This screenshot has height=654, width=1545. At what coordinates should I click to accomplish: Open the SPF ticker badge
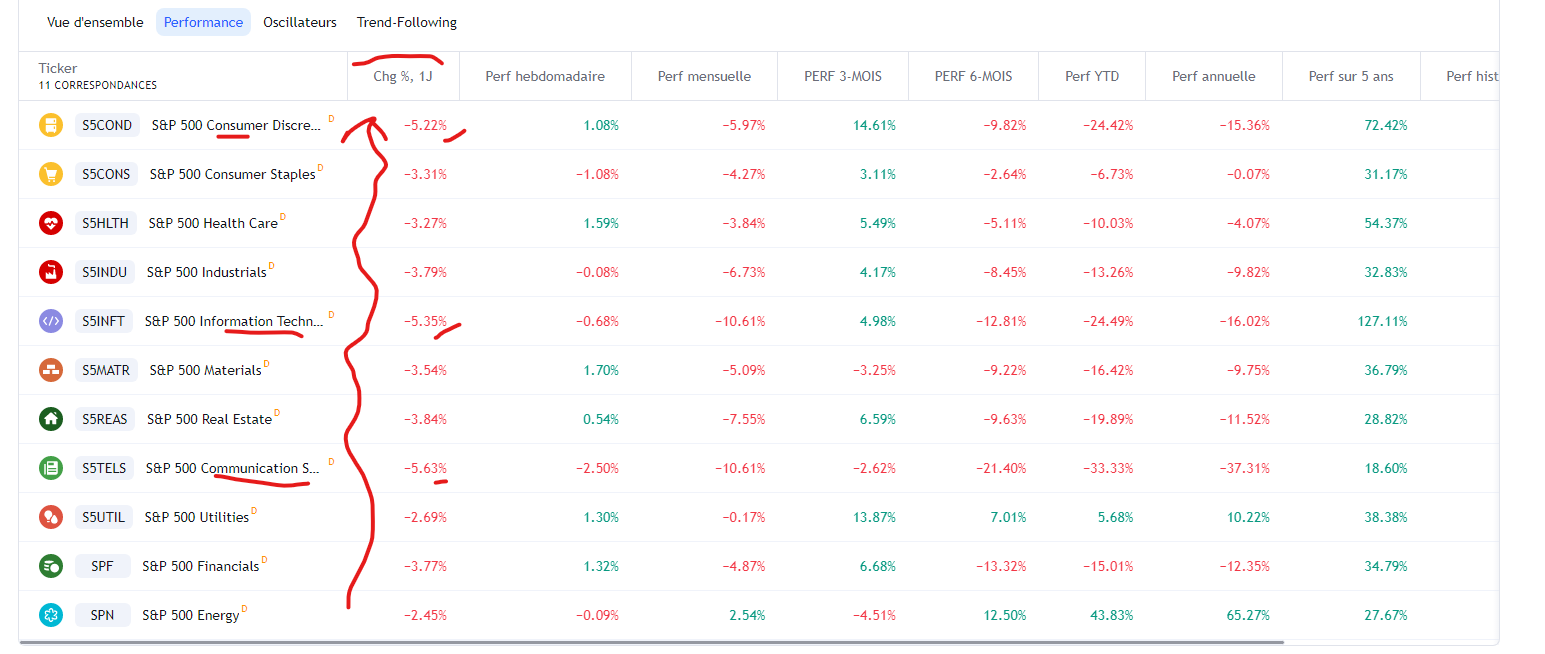(102, 566)
